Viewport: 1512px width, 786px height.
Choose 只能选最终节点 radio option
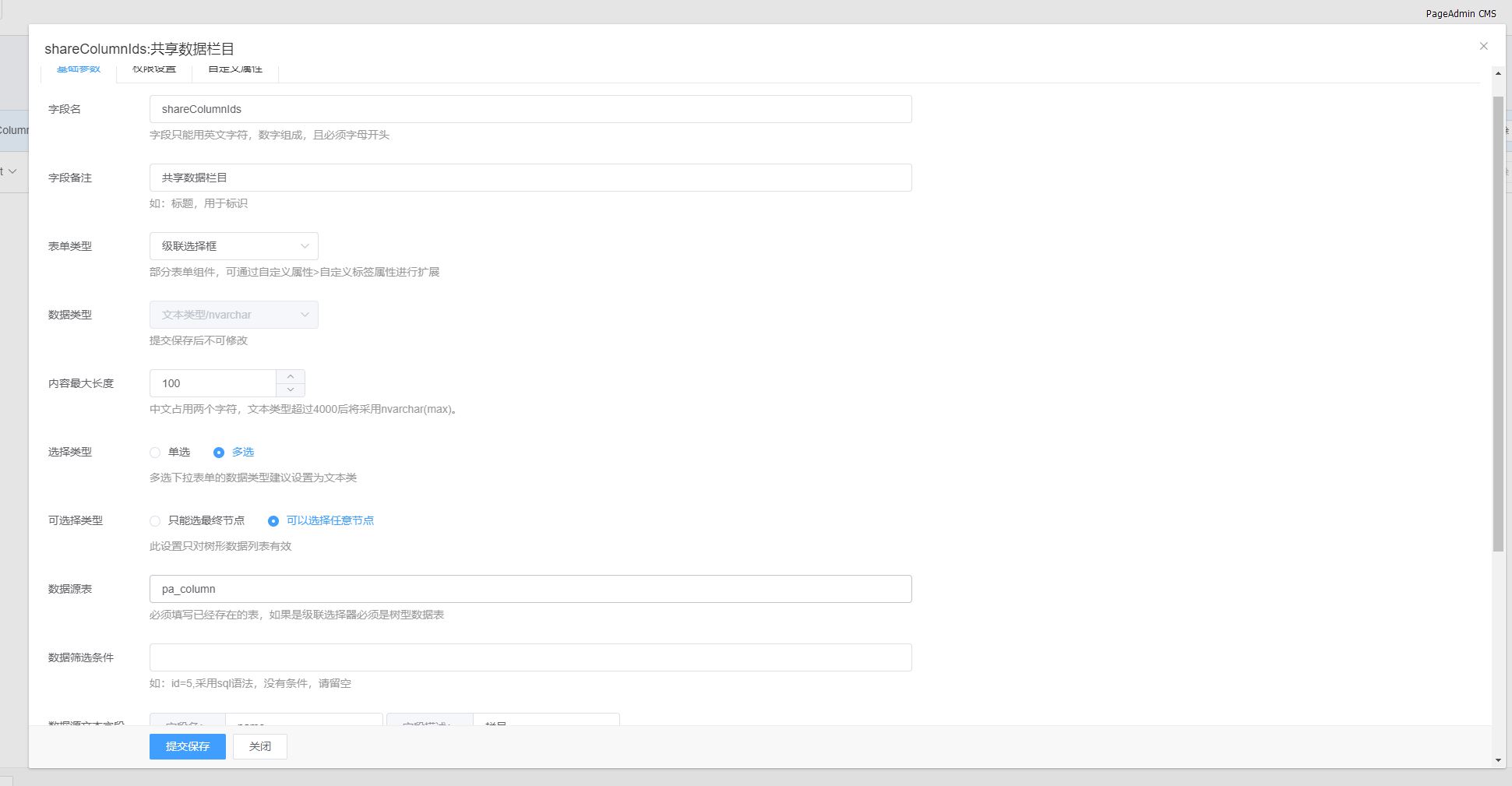tap(155, 521)
